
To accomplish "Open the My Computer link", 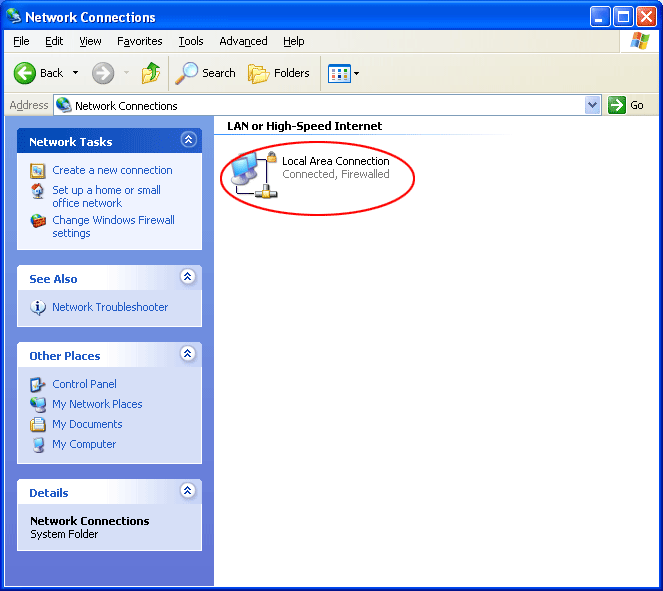I will (x=84, y=444).
